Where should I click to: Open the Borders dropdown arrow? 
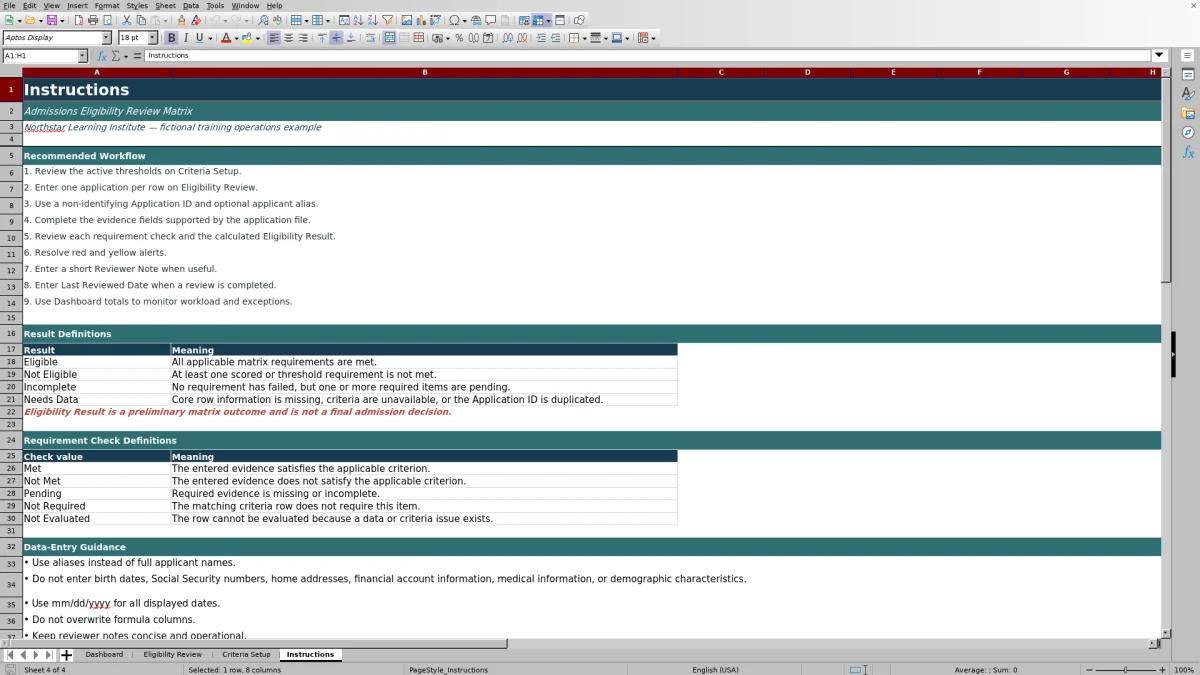[584, 38]
